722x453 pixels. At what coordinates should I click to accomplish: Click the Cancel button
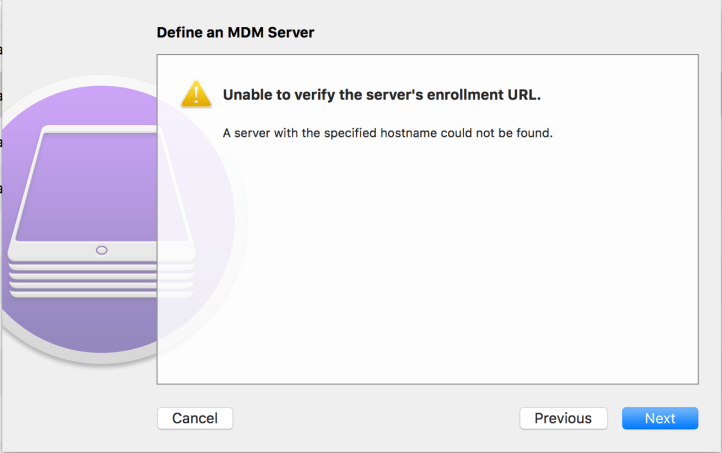point(195,418)
